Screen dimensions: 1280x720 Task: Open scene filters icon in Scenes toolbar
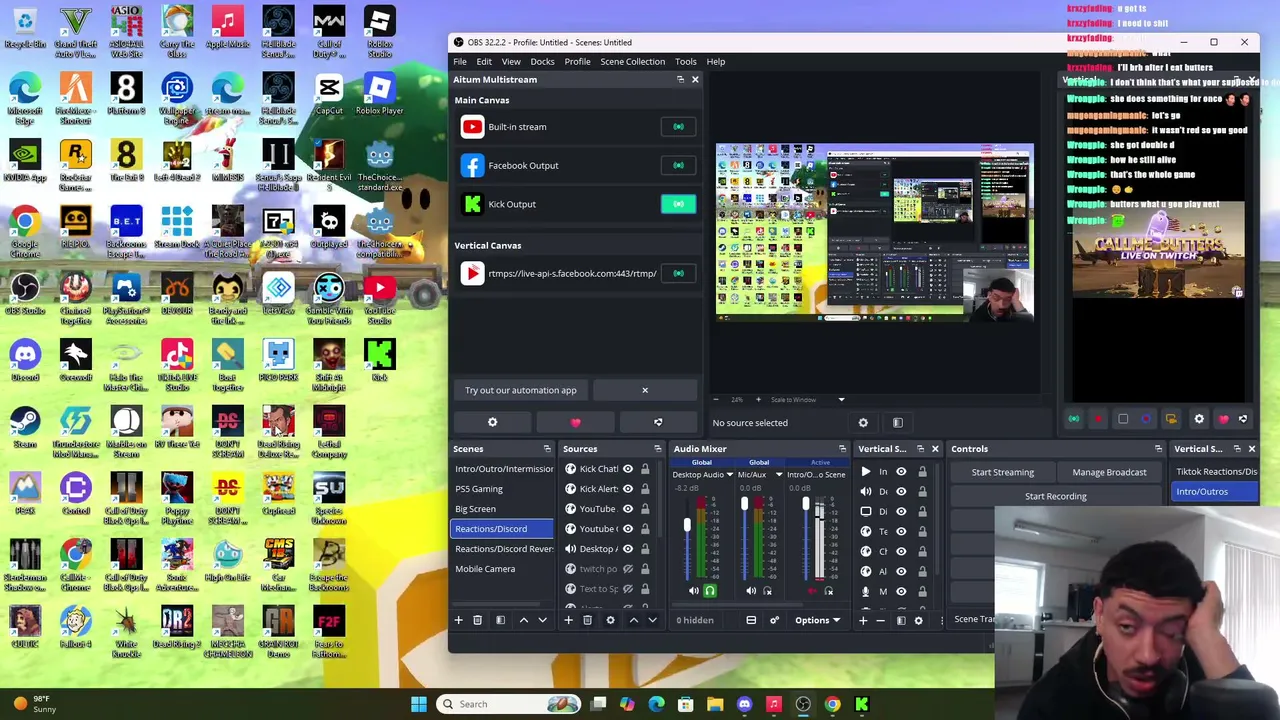(x=500, y=620)
